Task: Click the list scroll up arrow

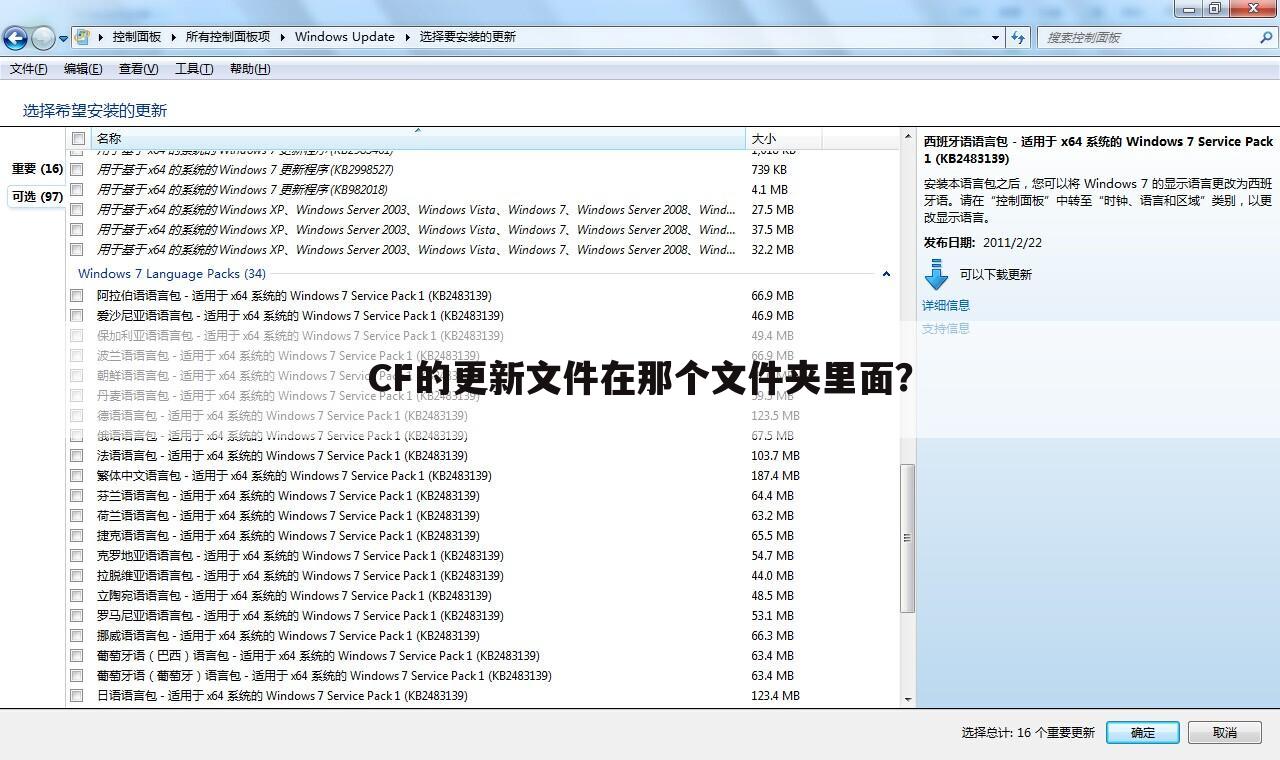Action: (x=908, y=139)
